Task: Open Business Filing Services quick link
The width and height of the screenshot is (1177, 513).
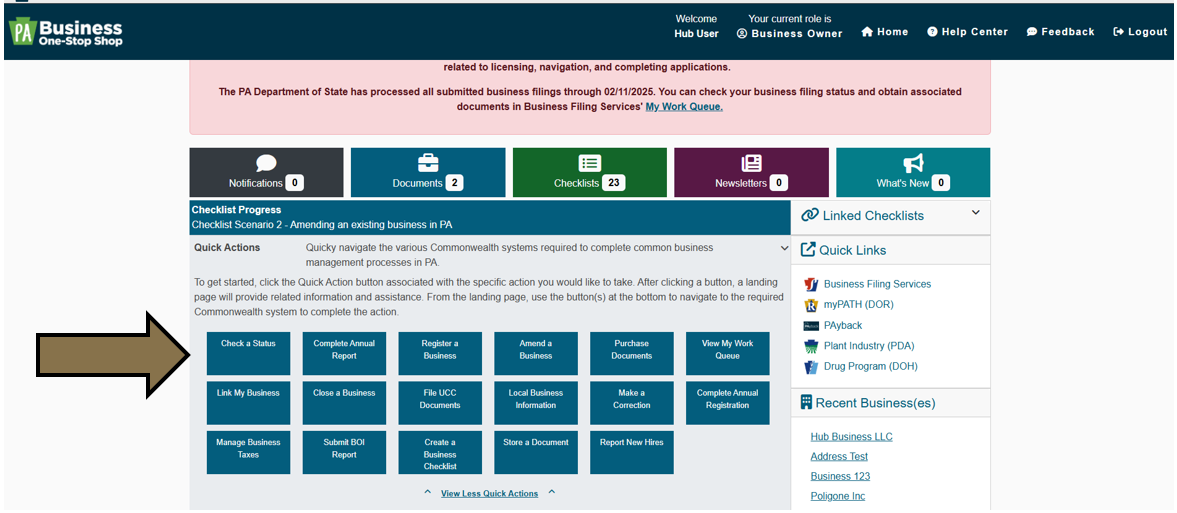Action: click(877, 284)
